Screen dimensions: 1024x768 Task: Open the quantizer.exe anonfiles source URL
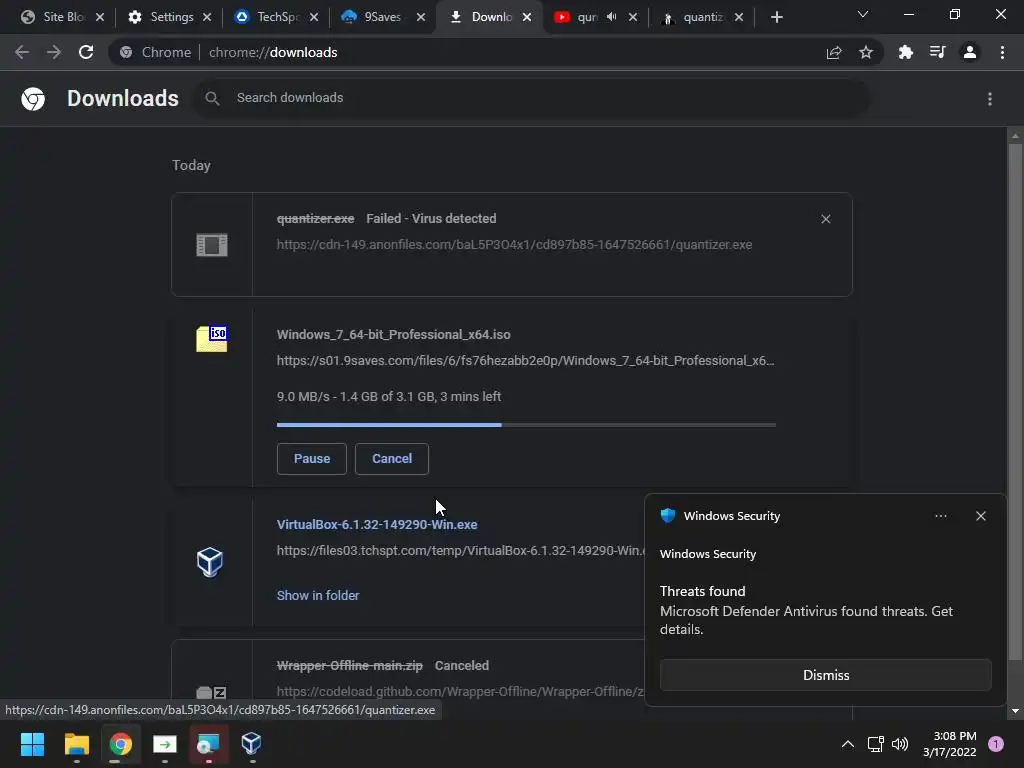click(515, 245)
